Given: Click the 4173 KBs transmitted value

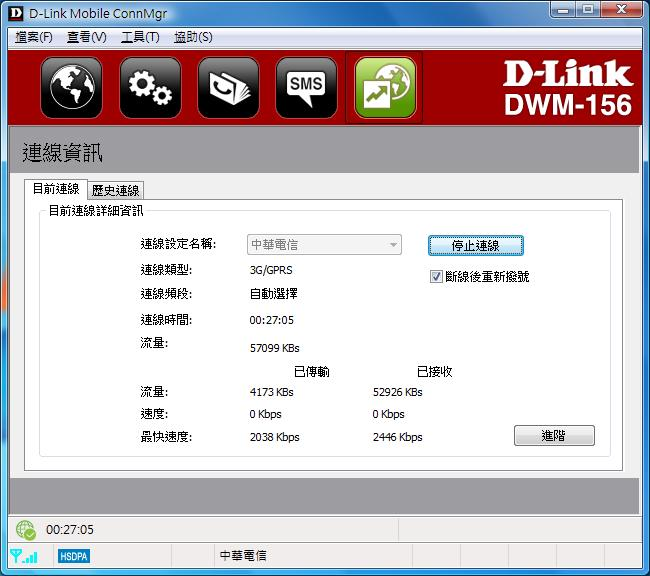Looking at the screenshot, I should pyautogui.click(x=272, y=392).
